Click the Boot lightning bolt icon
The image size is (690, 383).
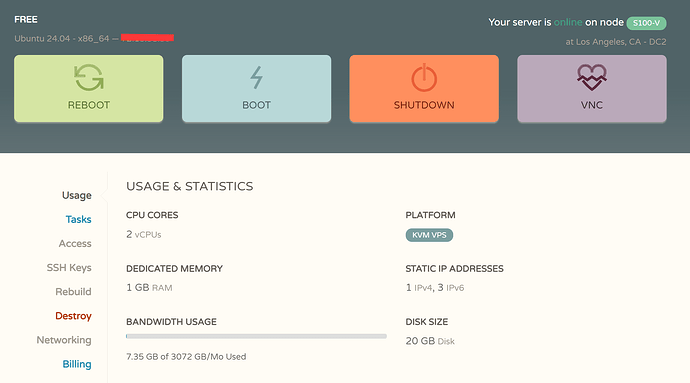click(x=257, y=77)
